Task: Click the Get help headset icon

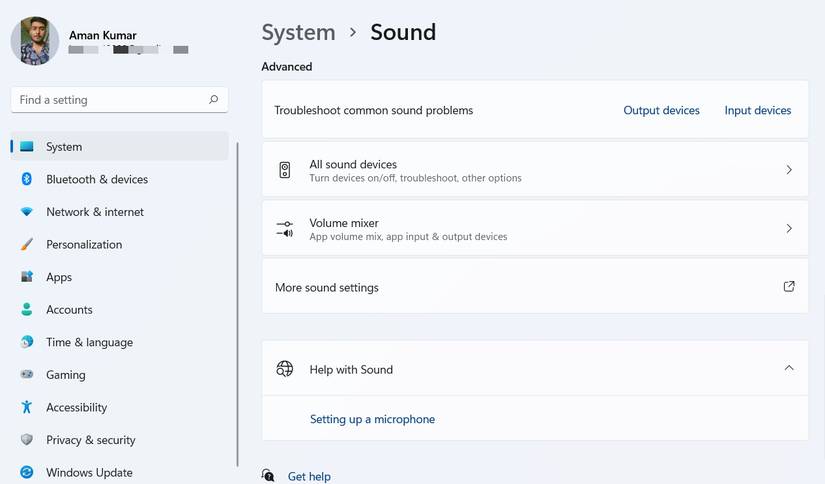Action: point(268,476)
